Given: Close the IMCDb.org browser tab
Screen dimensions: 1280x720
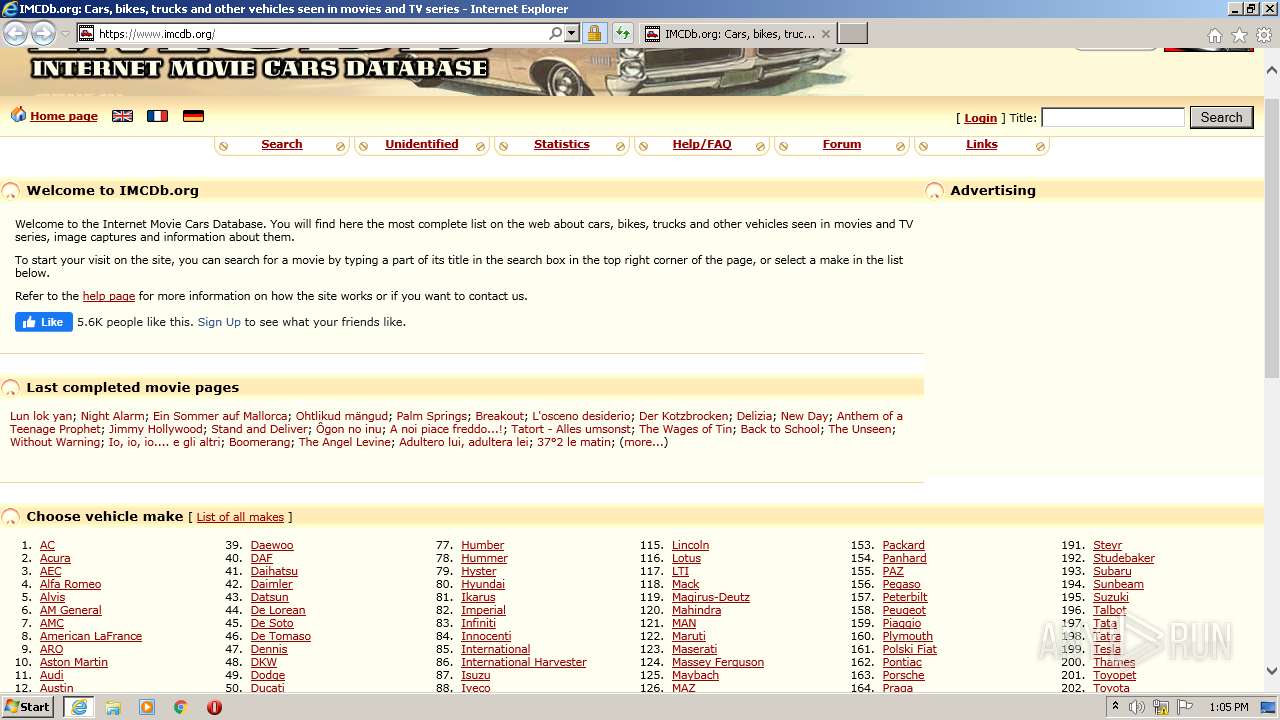Looking at the screenshot, I should click(825, 33).
